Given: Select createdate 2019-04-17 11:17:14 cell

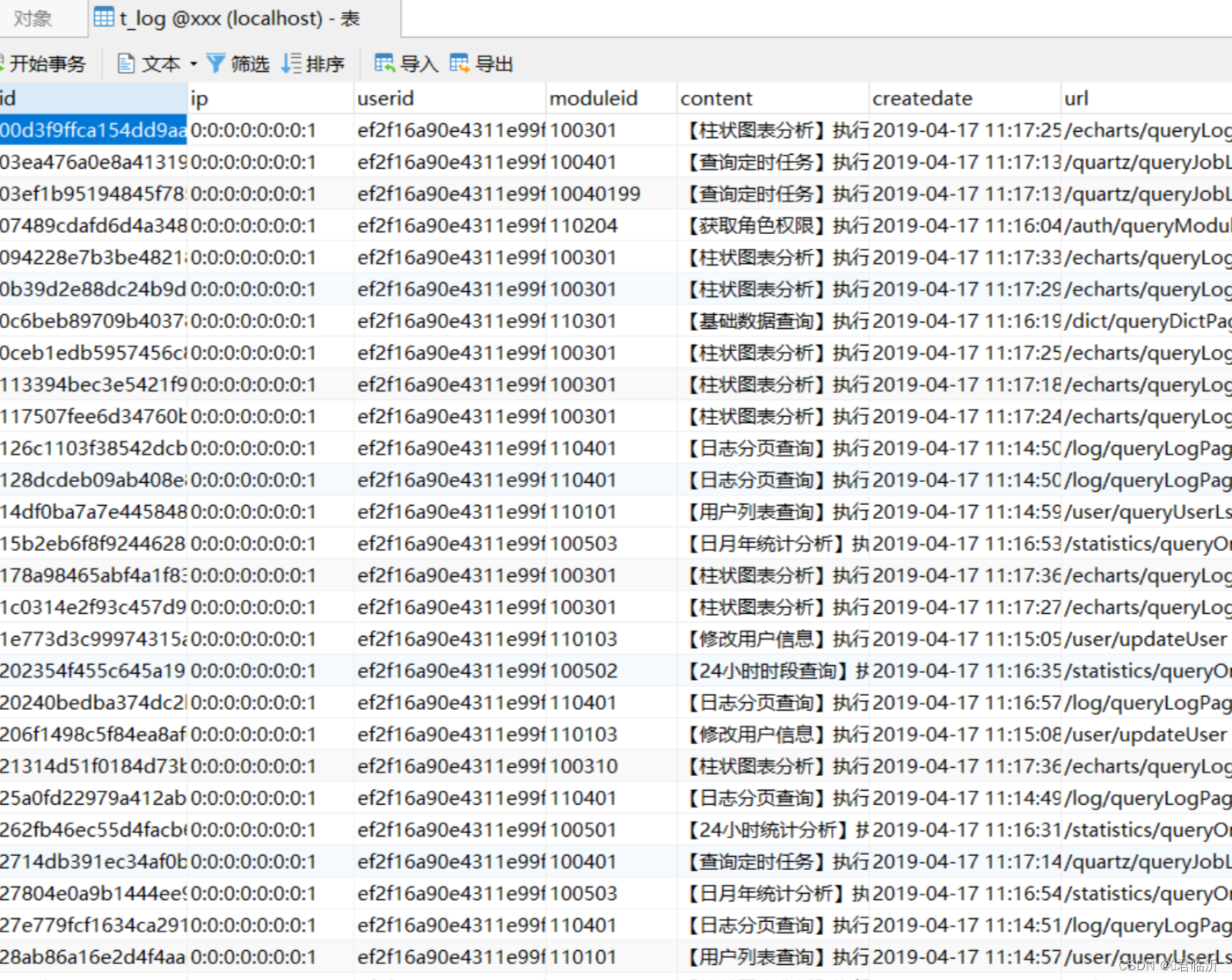Looking at the screenshot, I should pos(966,862).
